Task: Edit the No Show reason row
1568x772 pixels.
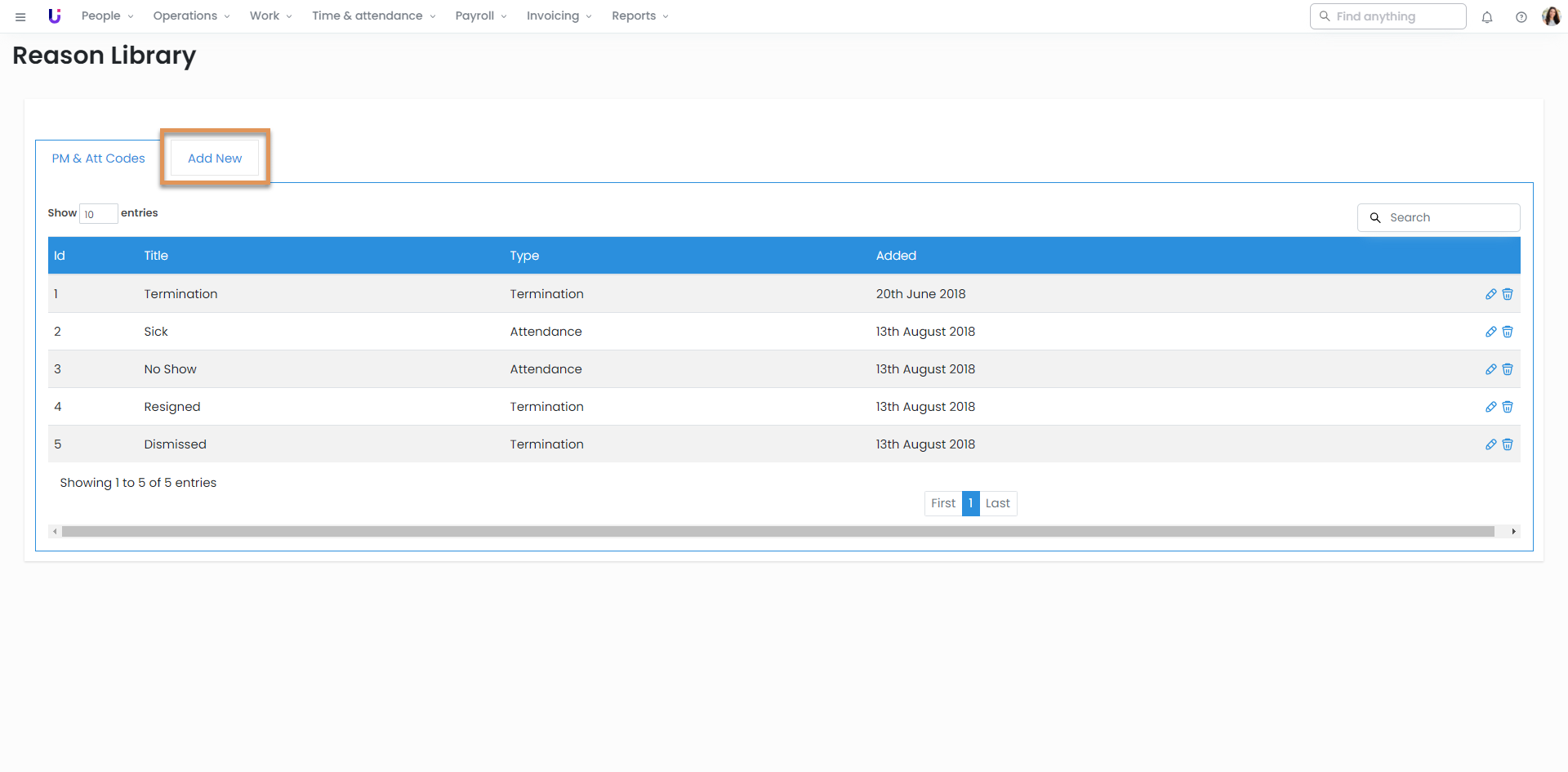Action: point(1490,369)
